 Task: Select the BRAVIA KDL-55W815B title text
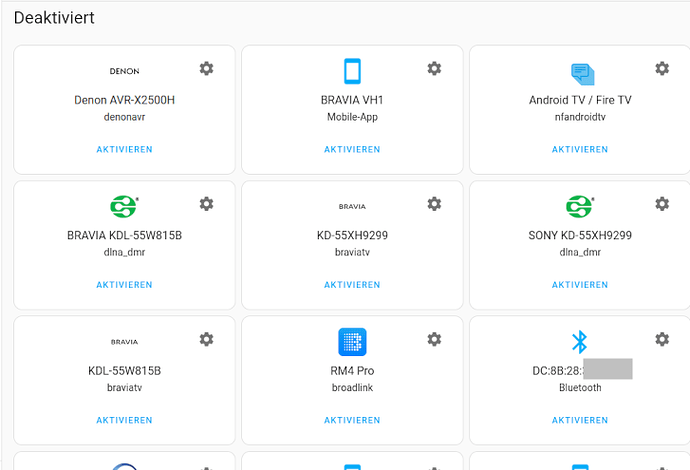(x=125, y=235)
